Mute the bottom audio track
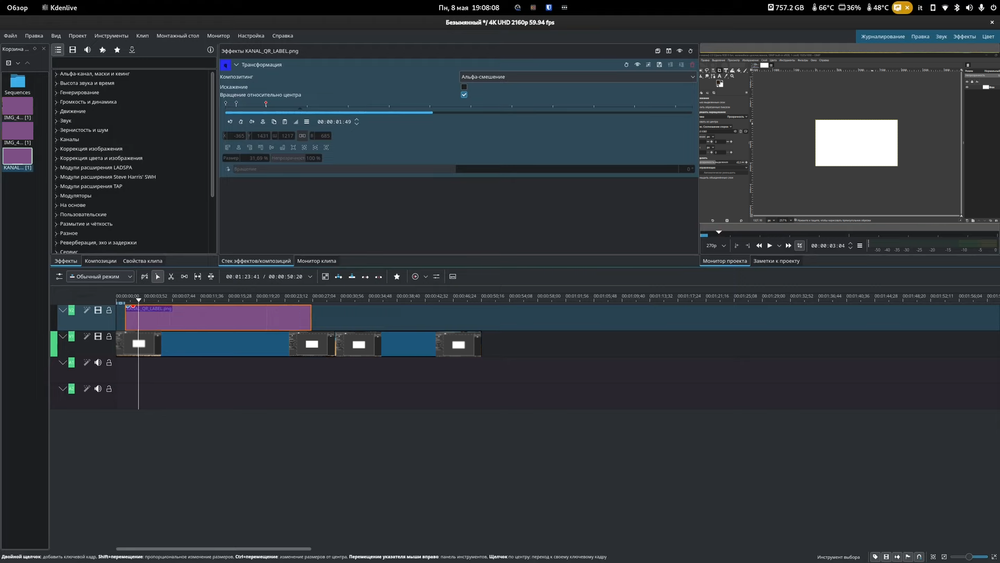Image resolution: width=1000 pixels, height=563 pixels. coord(98,389)
